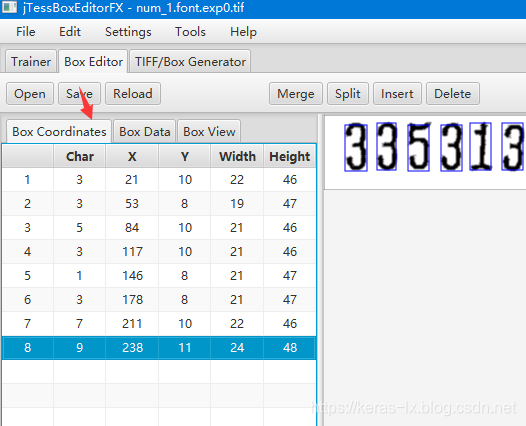Screen dimensions: 526x426
Task: Click Width cell value 24 in row 8
Action: click(237, 348)
